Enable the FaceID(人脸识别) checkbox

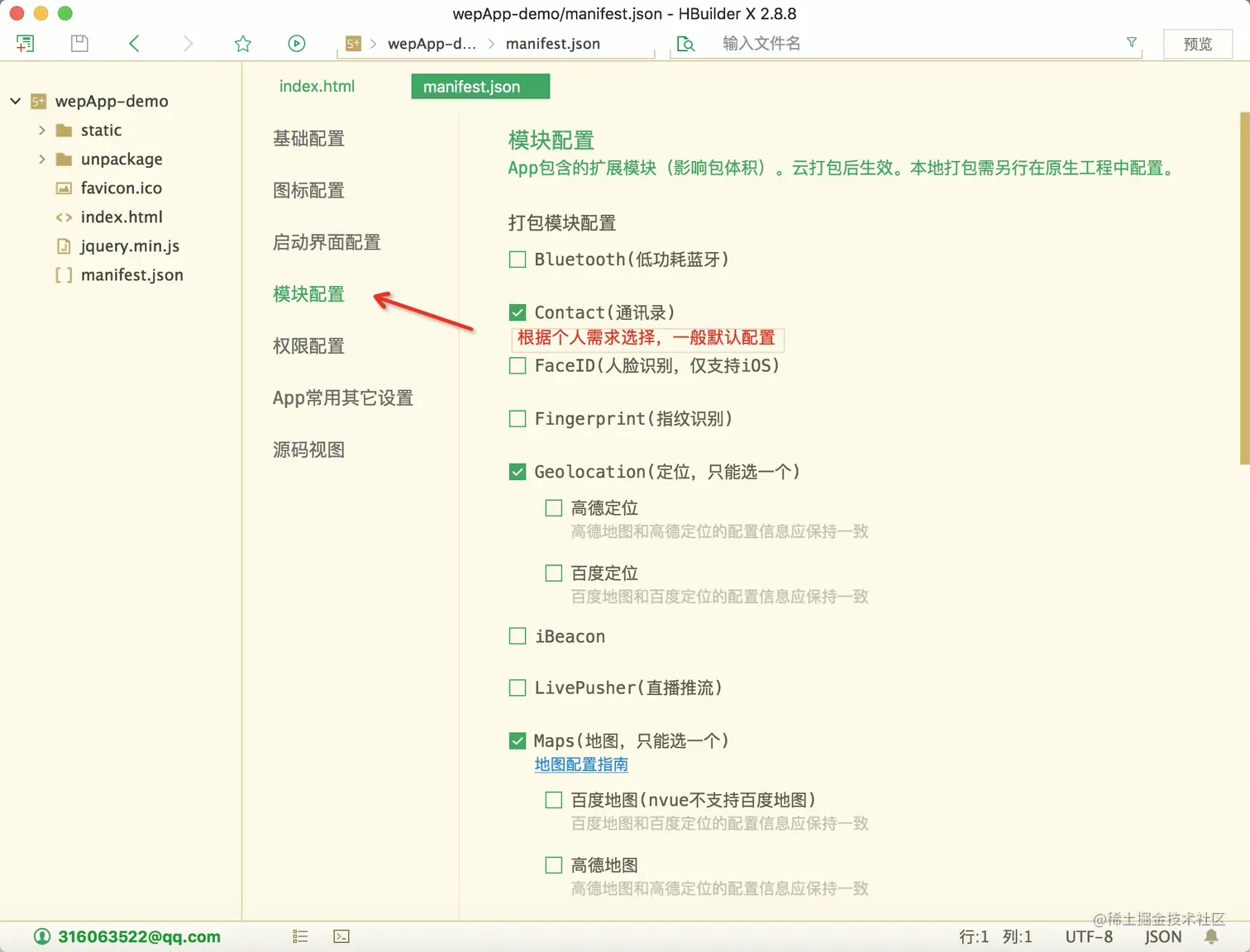(x=518, y=365)
